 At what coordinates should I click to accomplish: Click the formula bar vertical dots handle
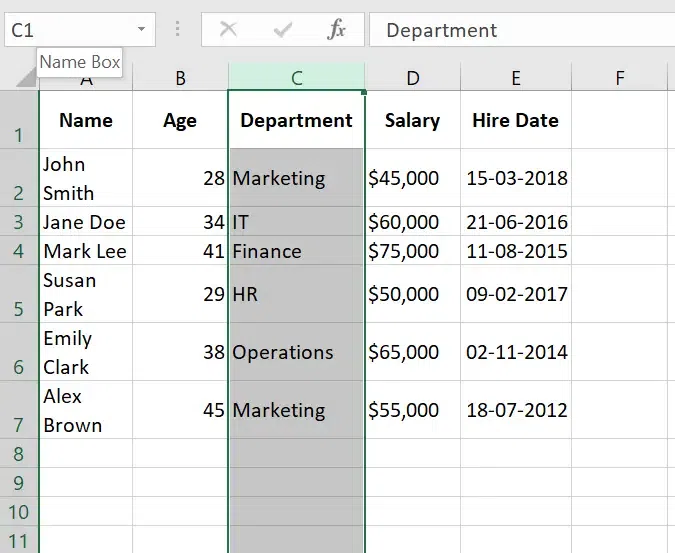[177, 29]
